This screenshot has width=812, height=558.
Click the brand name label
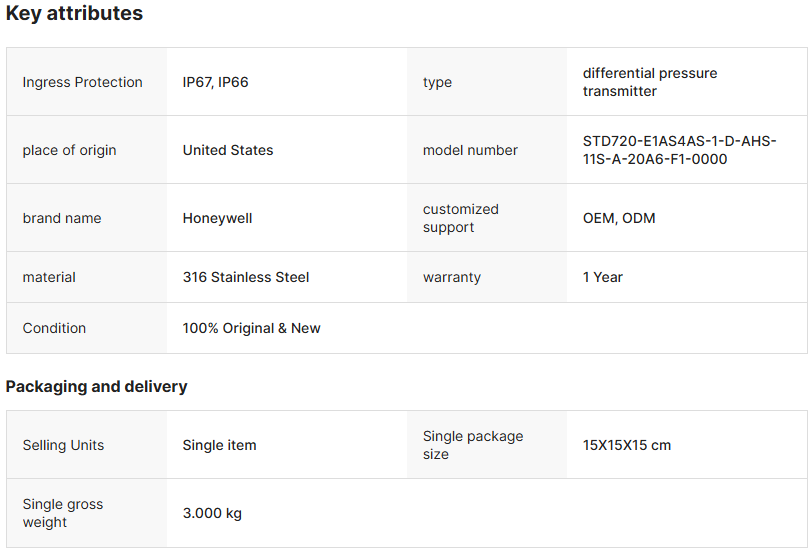62,218
